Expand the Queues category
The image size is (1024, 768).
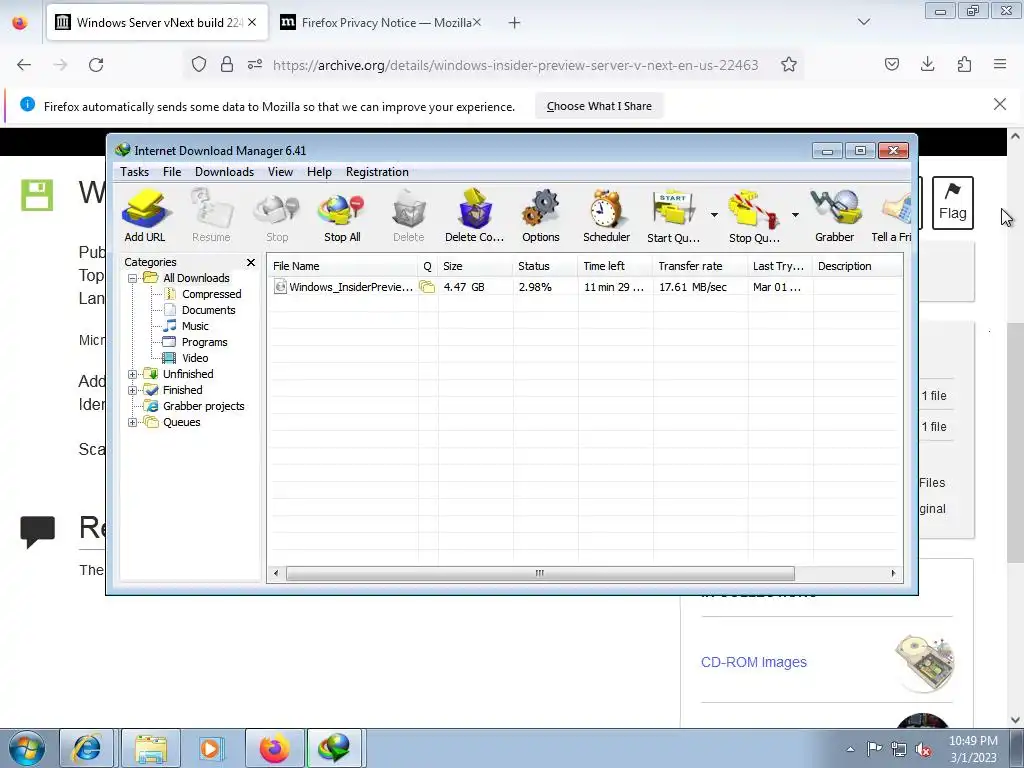point(133,423)
